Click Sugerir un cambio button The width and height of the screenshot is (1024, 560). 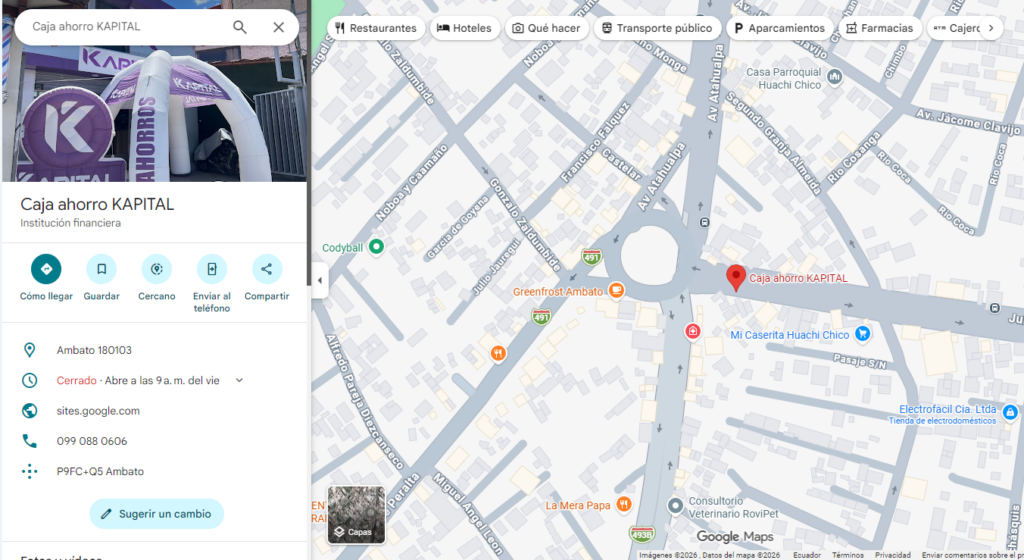pos(157,514)
